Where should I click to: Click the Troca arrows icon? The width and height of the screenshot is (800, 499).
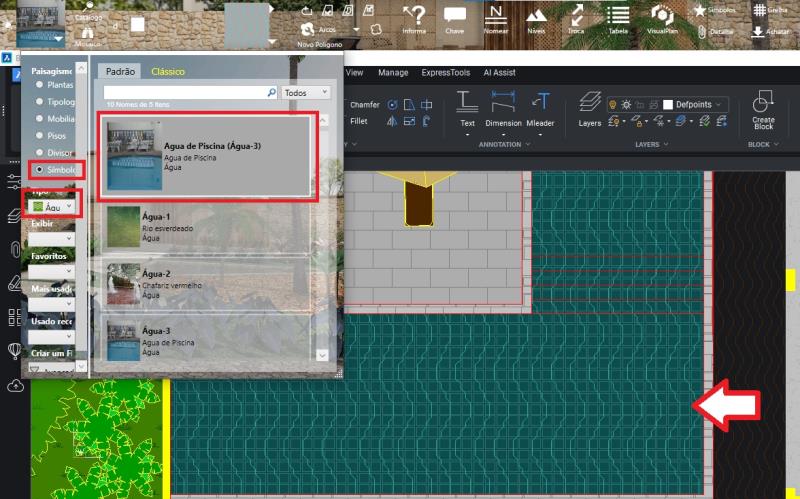(x=577, y=17)
